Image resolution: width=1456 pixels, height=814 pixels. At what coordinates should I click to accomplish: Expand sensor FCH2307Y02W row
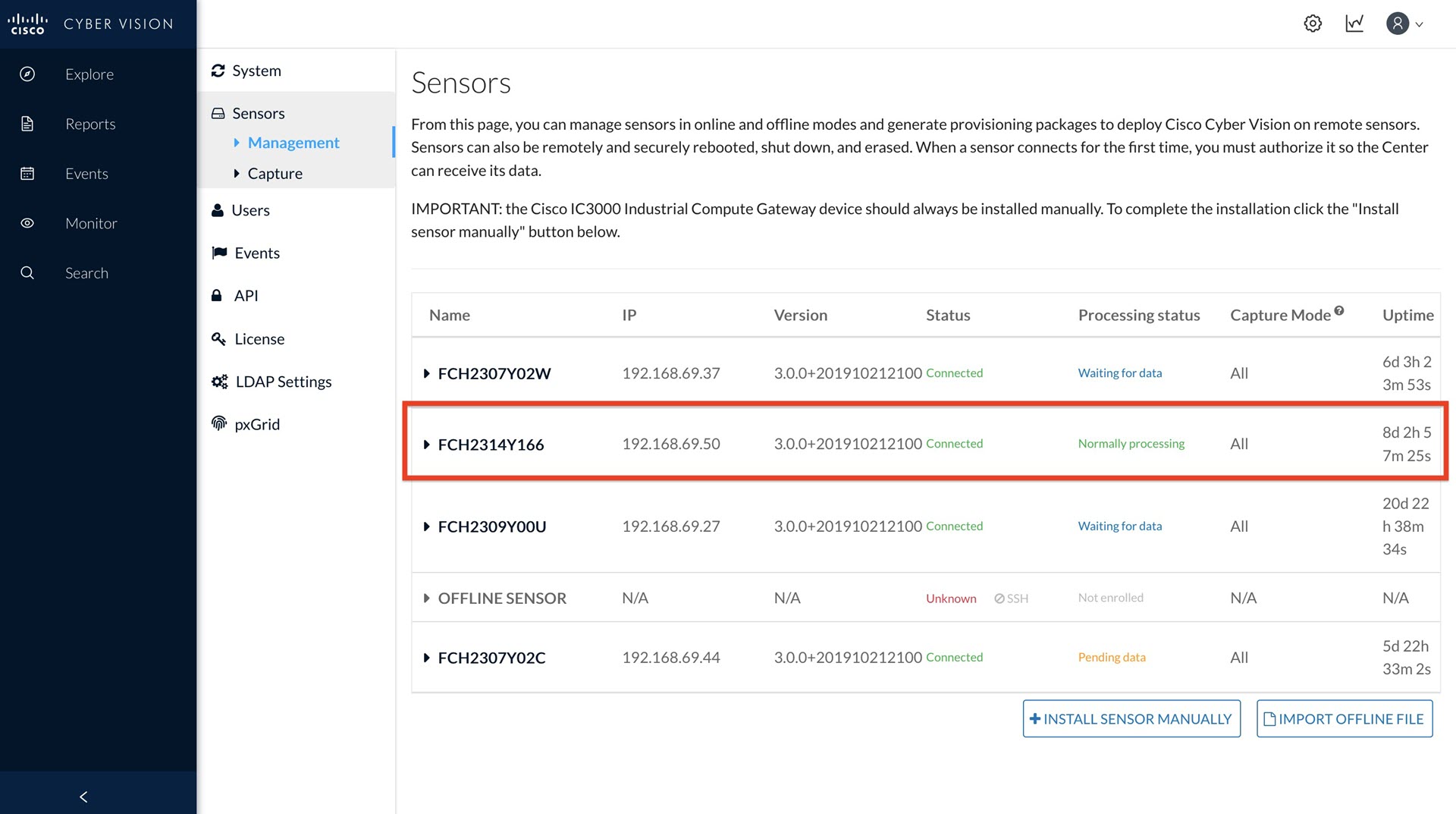(426, 373)
